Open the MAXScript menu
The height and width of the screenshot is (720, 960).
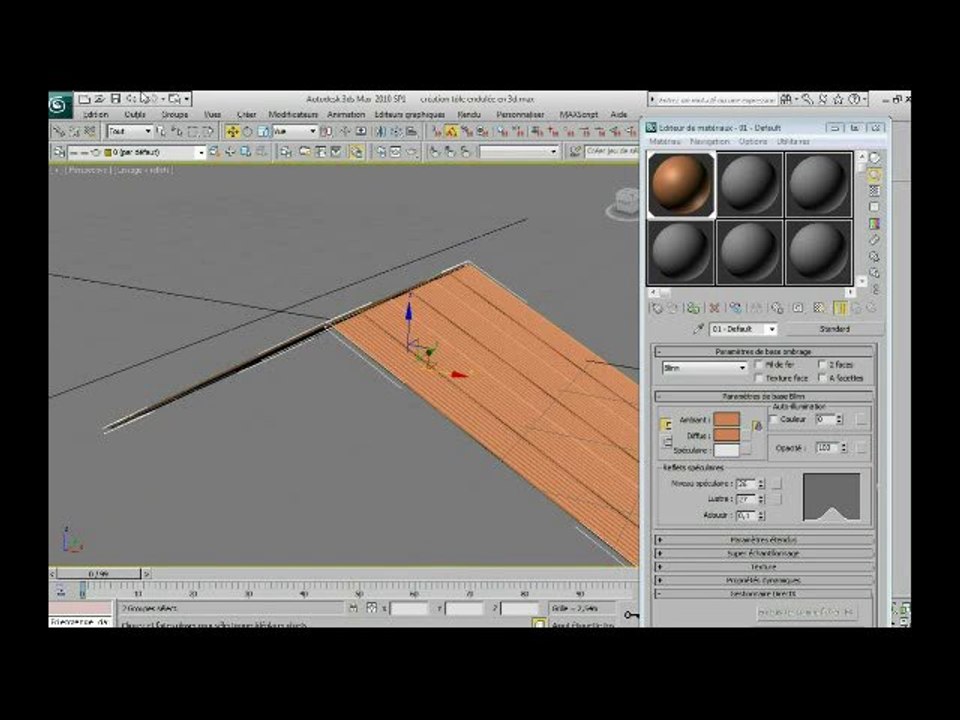tap(579, 114)
